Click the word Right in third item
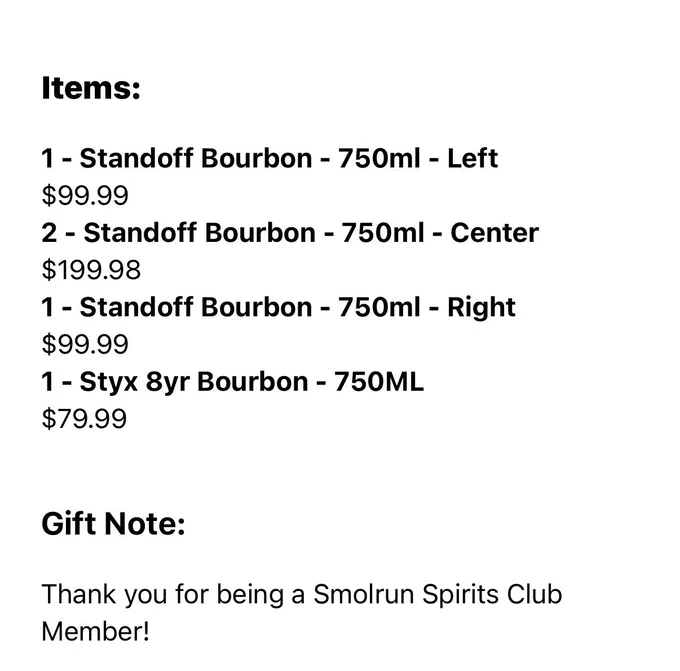The height and width of the screenshot is (671, 680). click(481, 308)
